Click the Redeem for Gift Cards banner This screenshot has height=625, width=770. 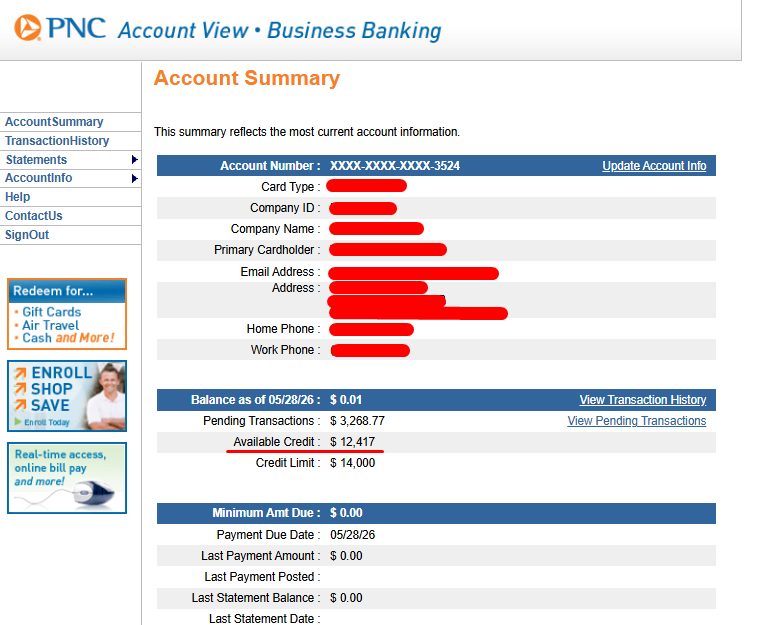(x=67, y=314)
